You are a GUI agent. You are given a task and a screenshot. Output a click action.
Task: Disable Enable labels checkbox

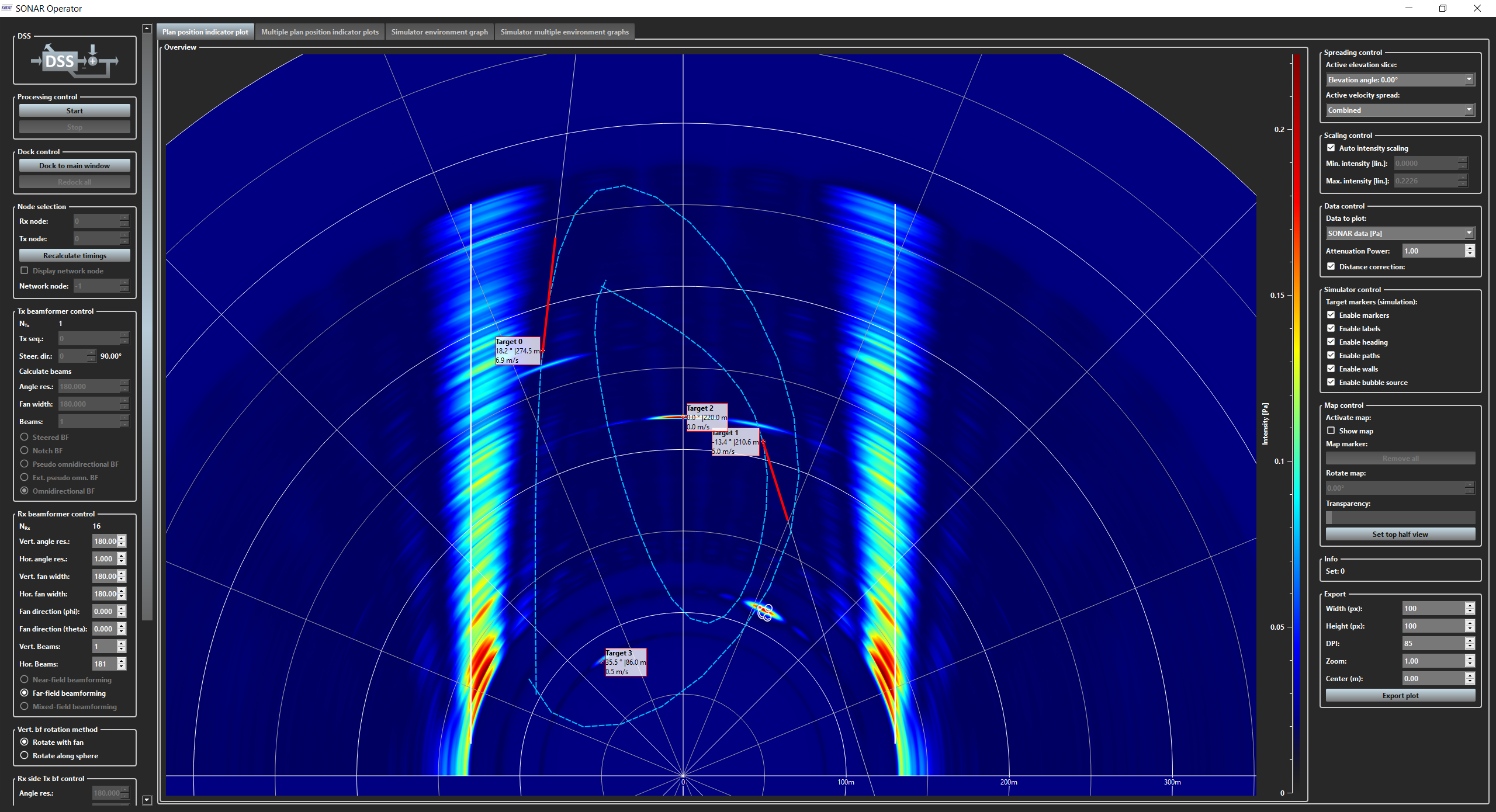[1331, 328]
